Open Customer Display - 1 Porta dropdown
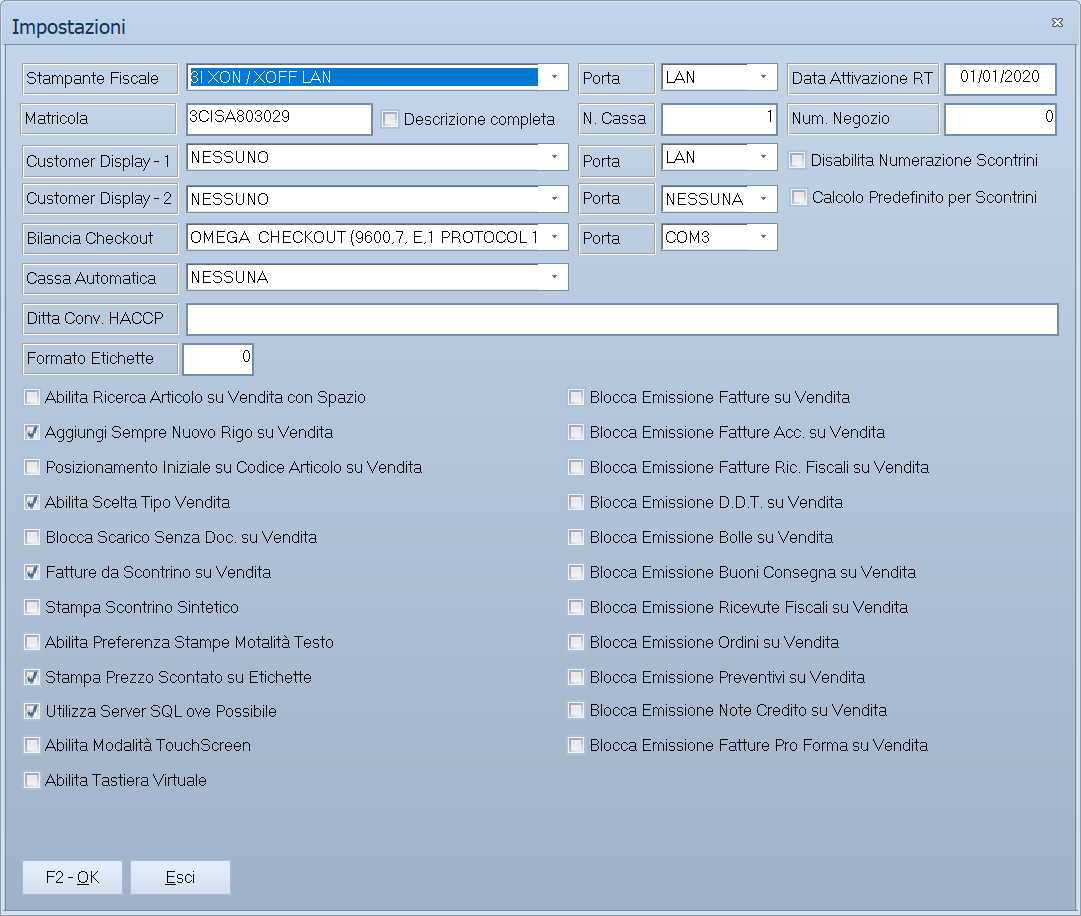Image resolution: width=1081 pixels, height=916 pixels. click(763, 157)
